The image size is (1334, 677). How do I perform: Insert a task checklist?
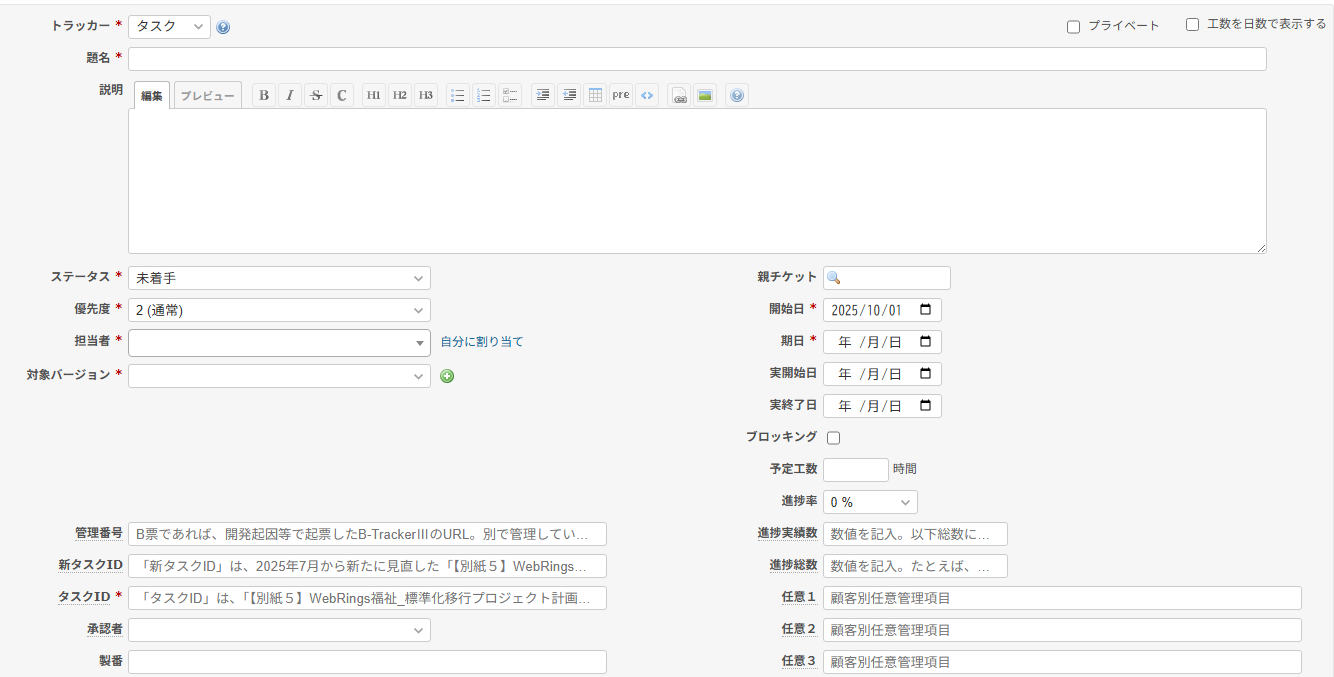510,95
